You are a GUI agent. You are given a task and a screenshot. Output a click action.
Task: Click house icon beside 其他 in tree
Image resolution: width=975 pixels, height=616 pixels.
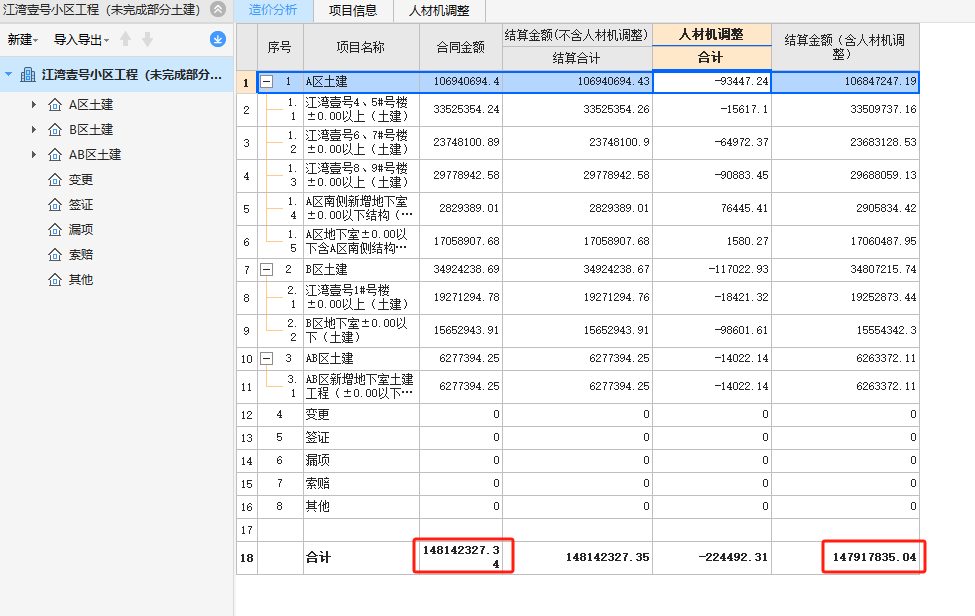(x=55, y=280)
